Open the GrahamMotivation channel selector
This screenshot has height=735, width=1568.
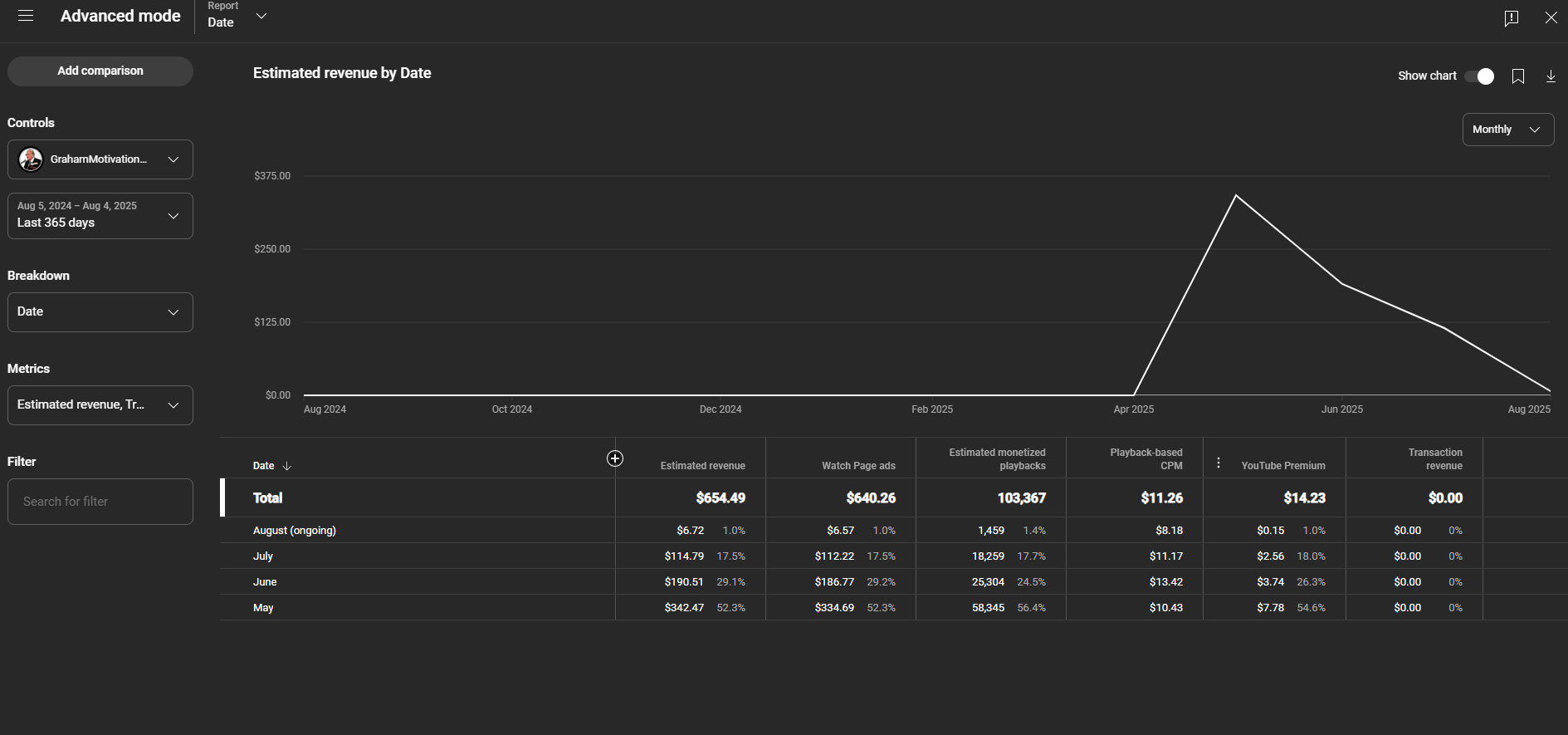pos(100,159)
